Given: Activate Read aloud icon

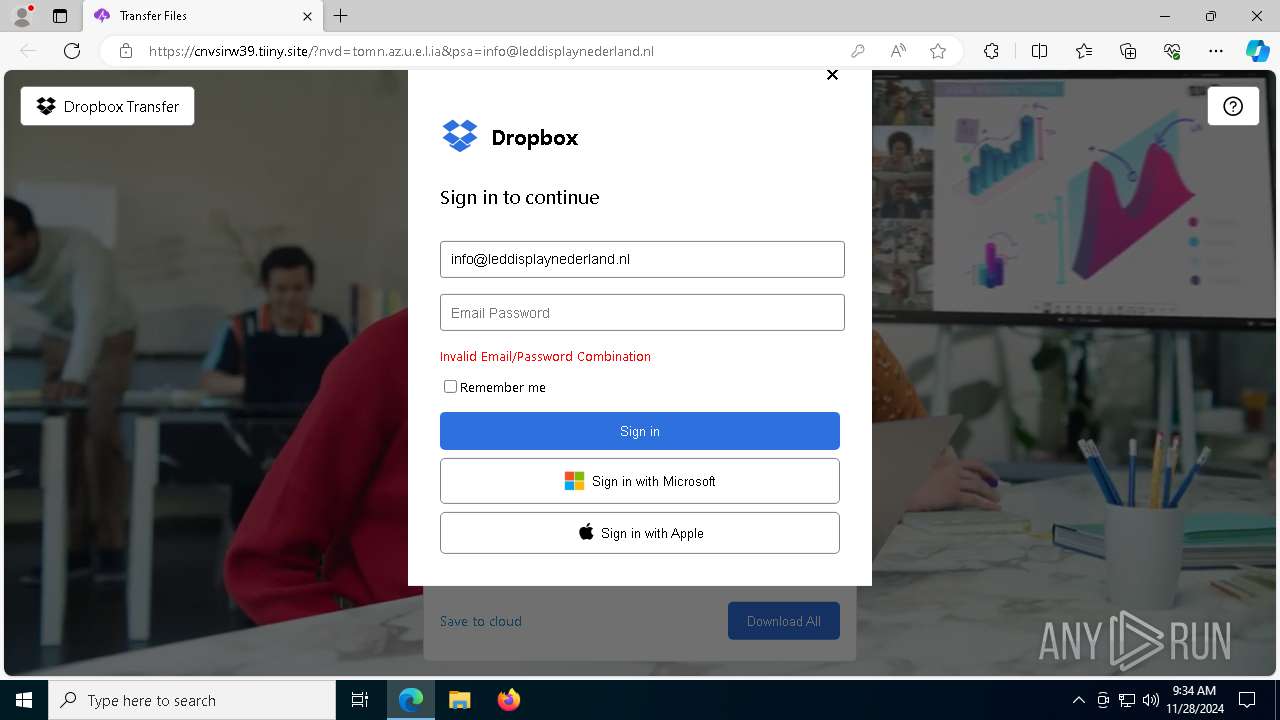Looking at the screenshot, I should 898,51.
